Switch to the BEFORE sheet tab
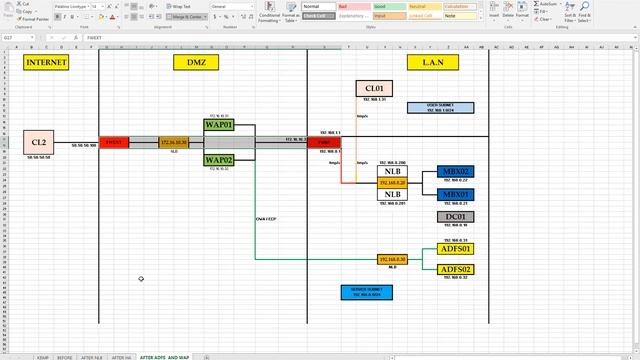Image resolution: width=640 pixels, height=360 pixels. tap(64, 358)
